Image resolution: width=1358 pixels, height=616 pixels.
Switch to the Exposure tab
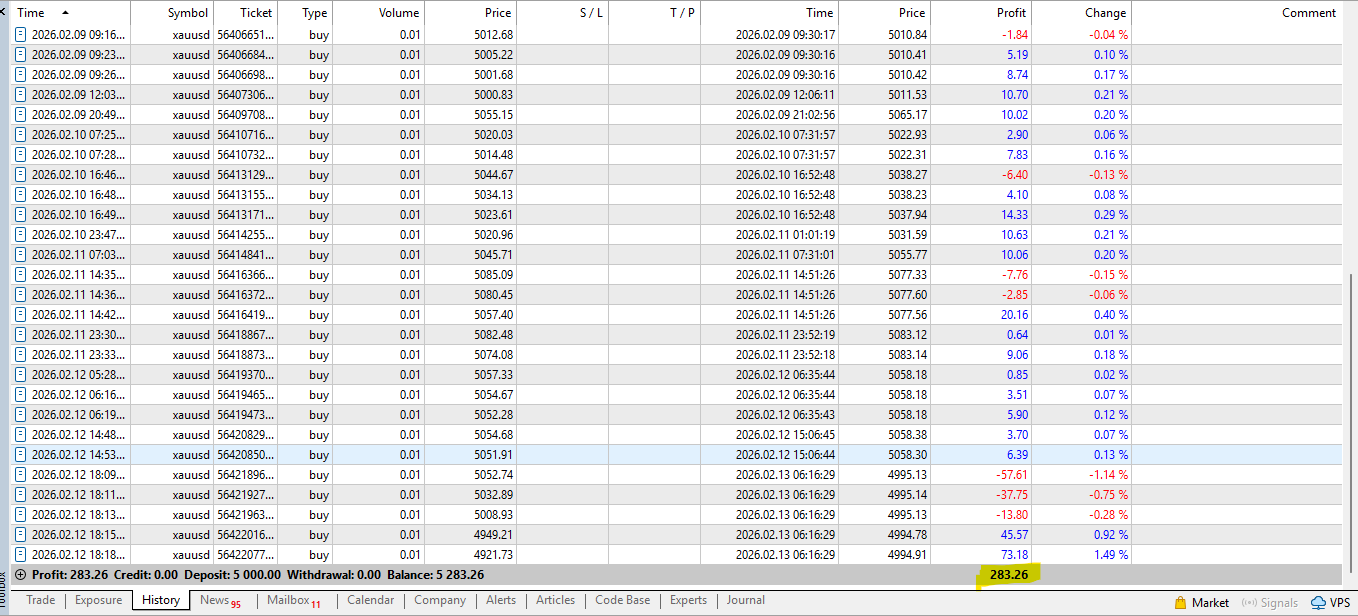(98, 600)
